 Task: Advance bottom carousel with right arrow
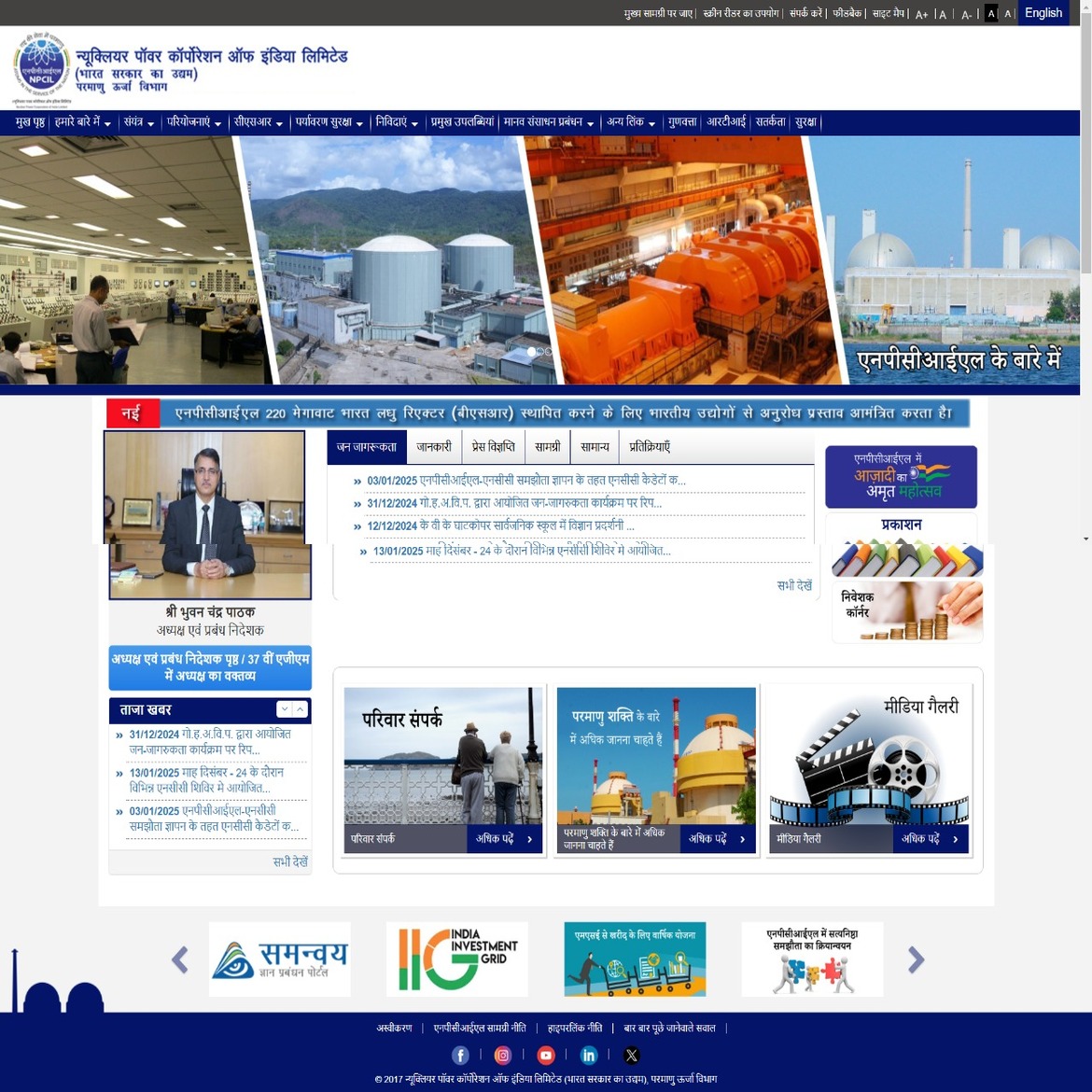[916, 959]
